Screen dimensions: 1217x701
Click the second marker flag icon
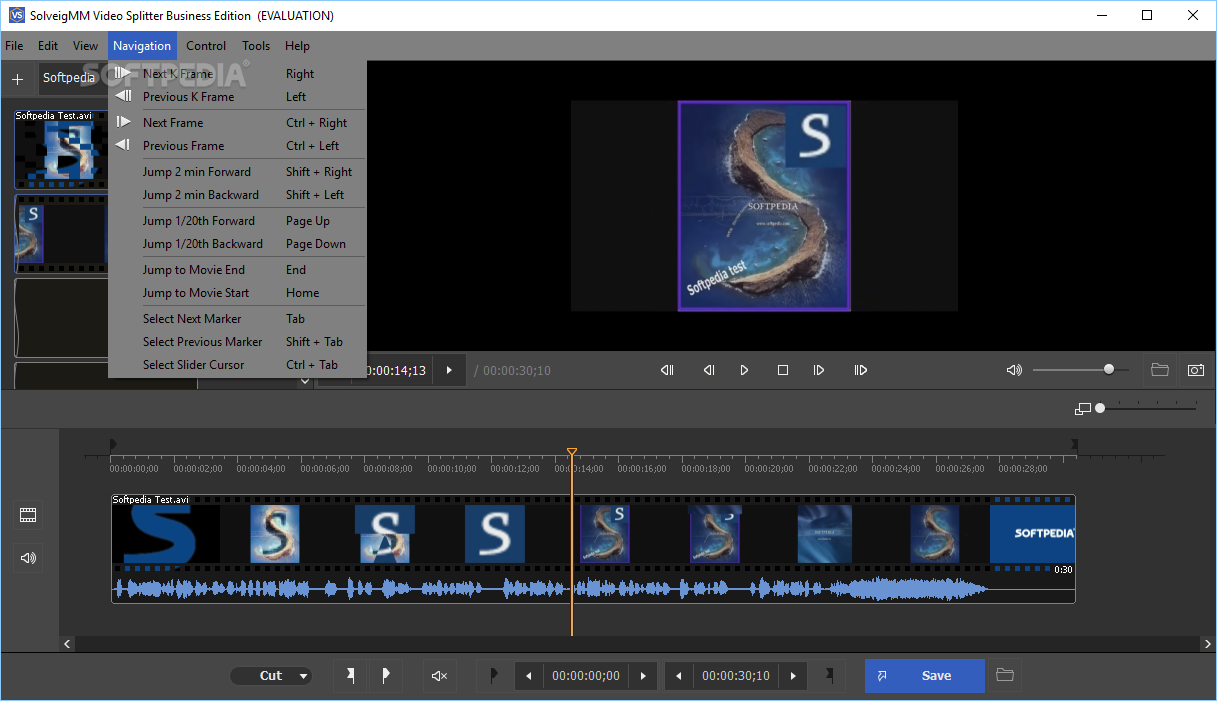(386, 676)
